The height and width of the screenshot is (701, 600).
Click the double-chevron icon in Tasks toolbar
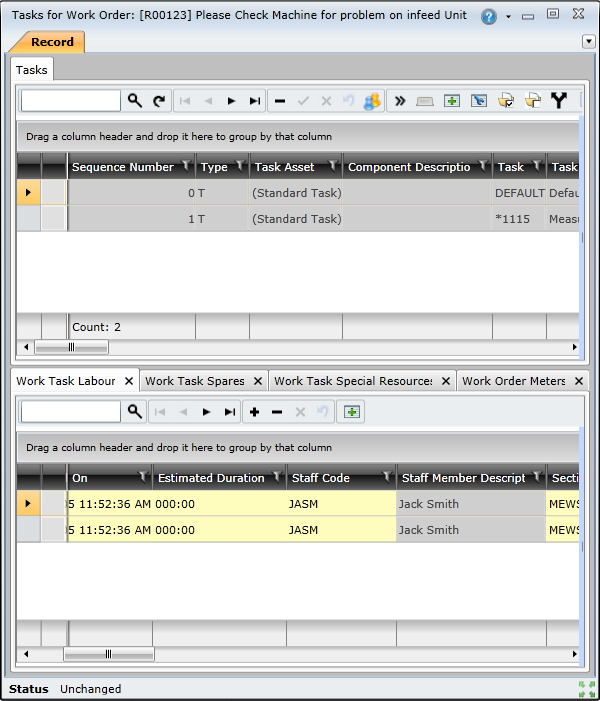point(400,101)
